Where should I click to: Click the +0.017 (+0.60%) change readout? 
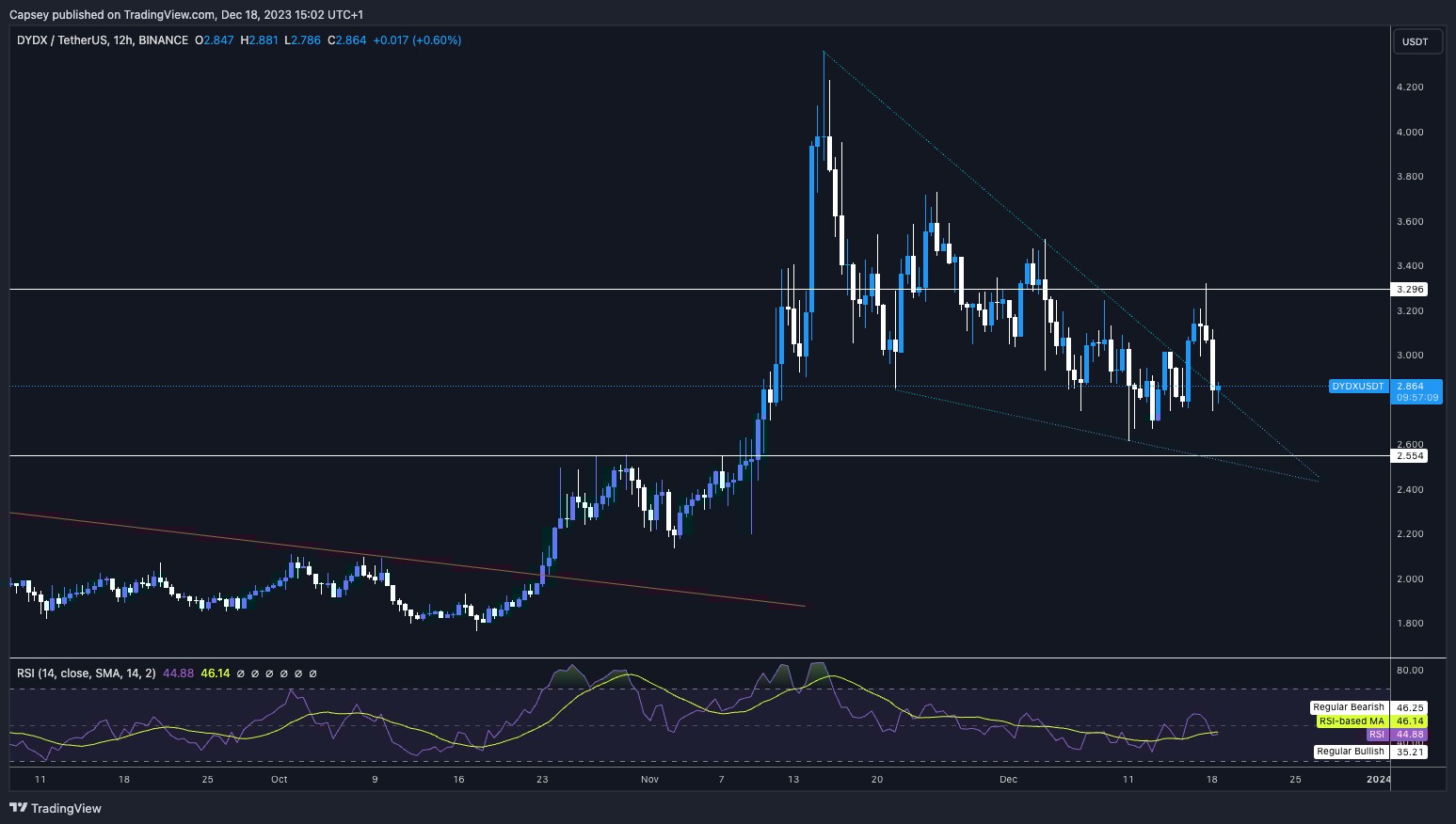pos(417,40)
